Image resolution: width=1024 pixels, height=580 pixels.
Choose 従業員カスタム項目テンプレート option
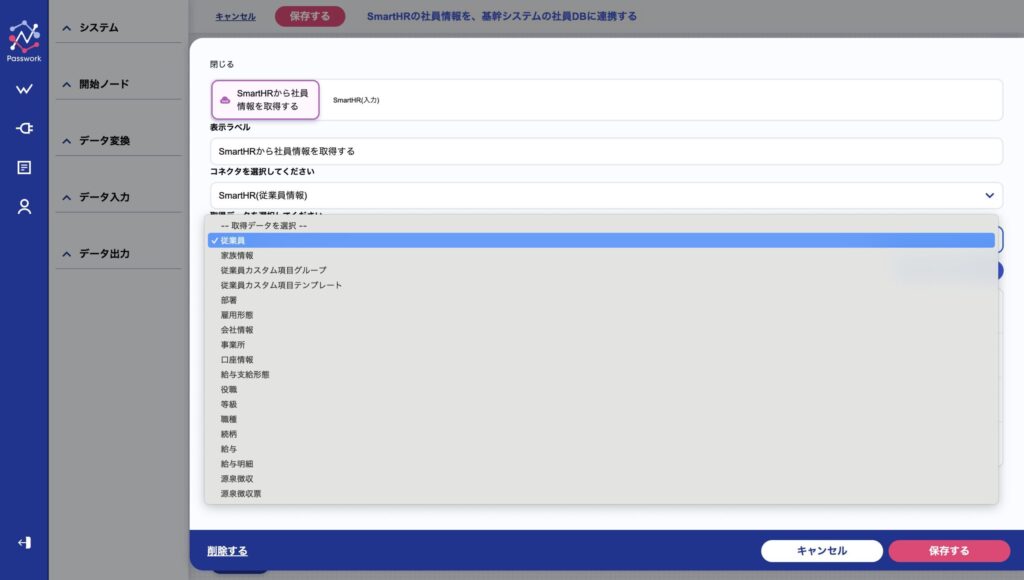601,285
